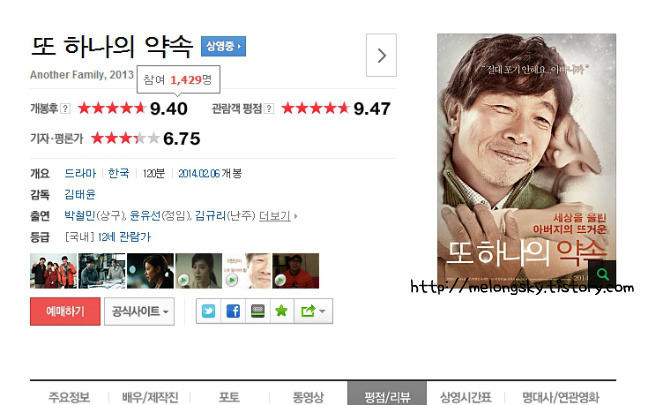Open director 김태윤 link
The height and width of the screenshot is (405, 663).
(x=79, y=194)
